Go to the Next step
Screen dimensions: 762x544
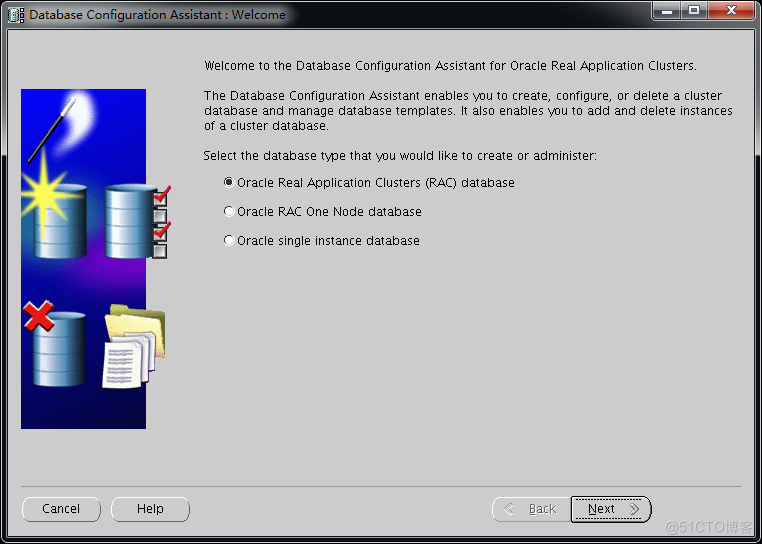(611, 509)
